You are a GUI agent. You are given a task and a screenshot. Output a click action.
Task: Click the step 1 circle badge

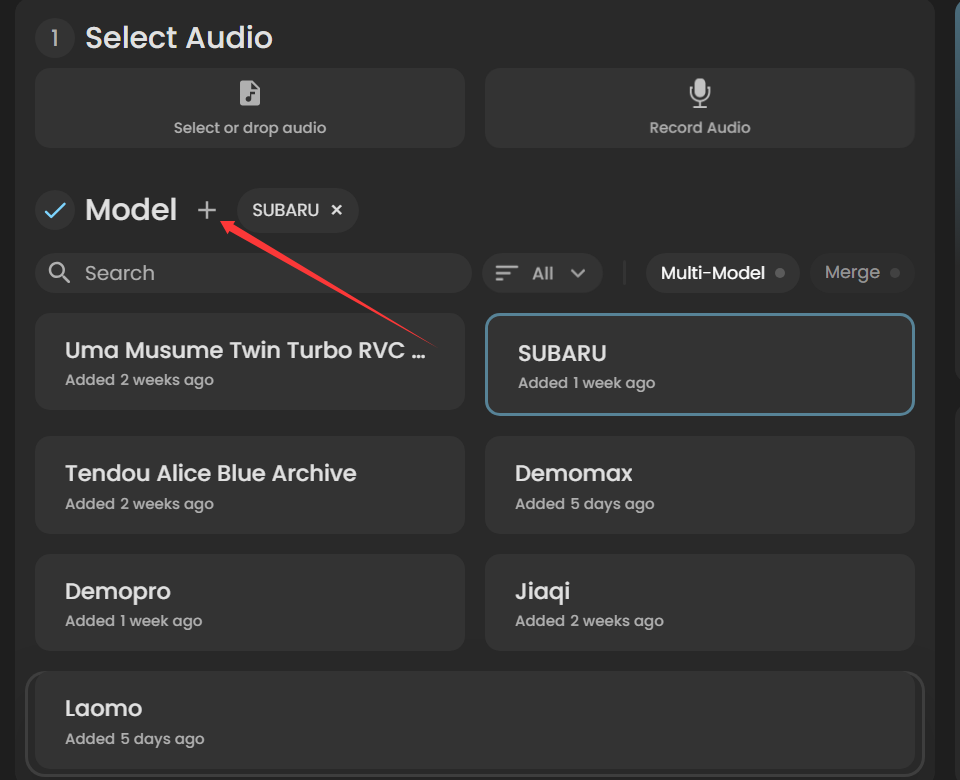55,38
